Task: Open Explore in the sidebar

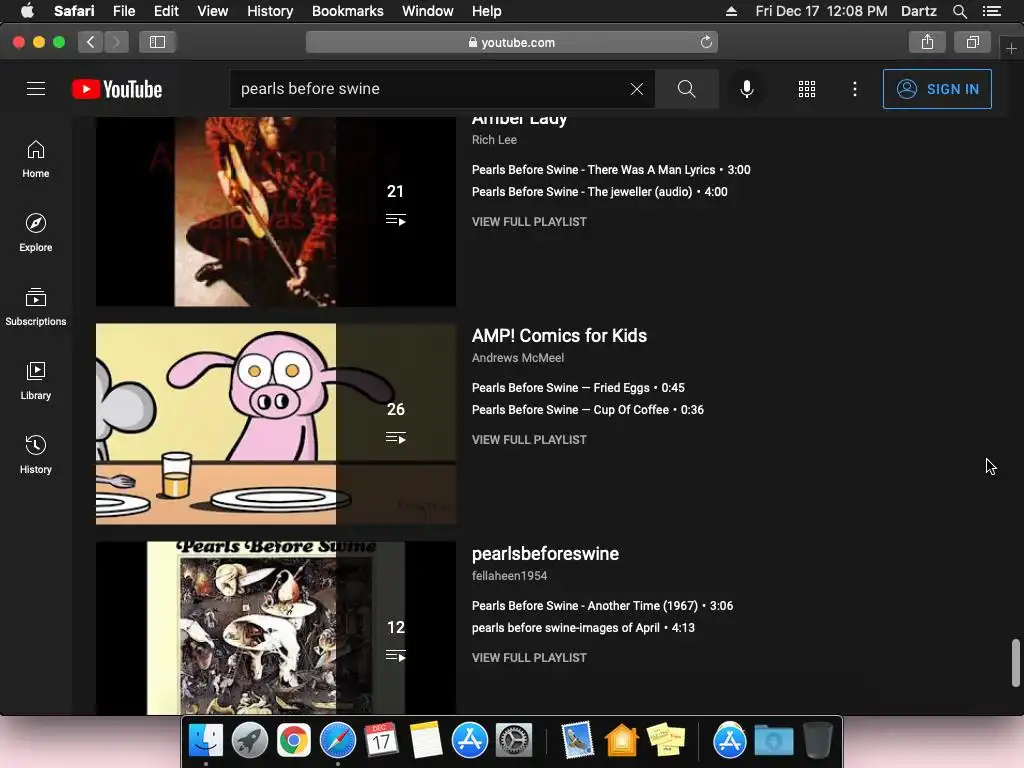Action: pos(36,232)
